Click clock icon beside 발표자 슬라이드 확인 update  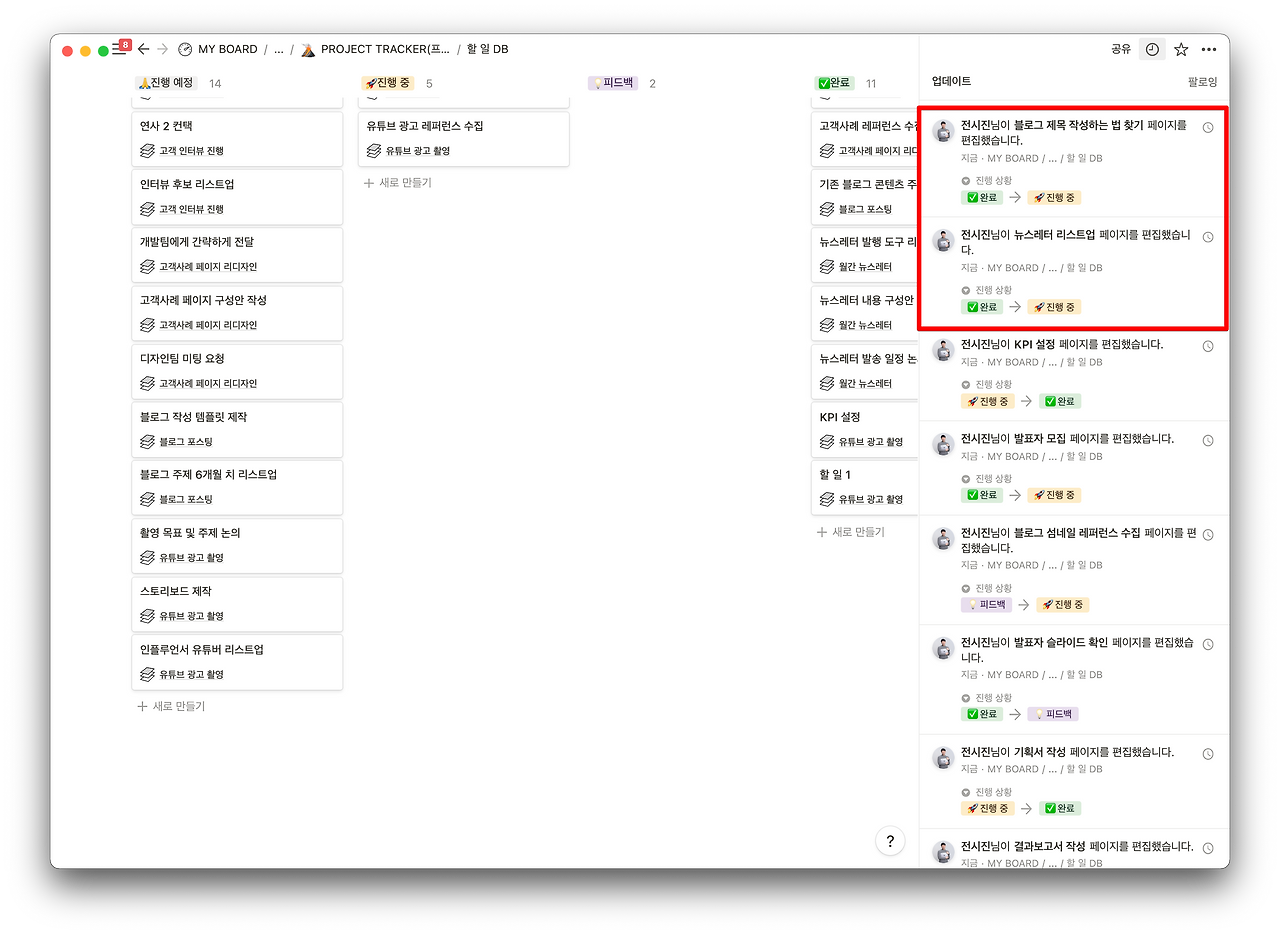(1208, 644)
